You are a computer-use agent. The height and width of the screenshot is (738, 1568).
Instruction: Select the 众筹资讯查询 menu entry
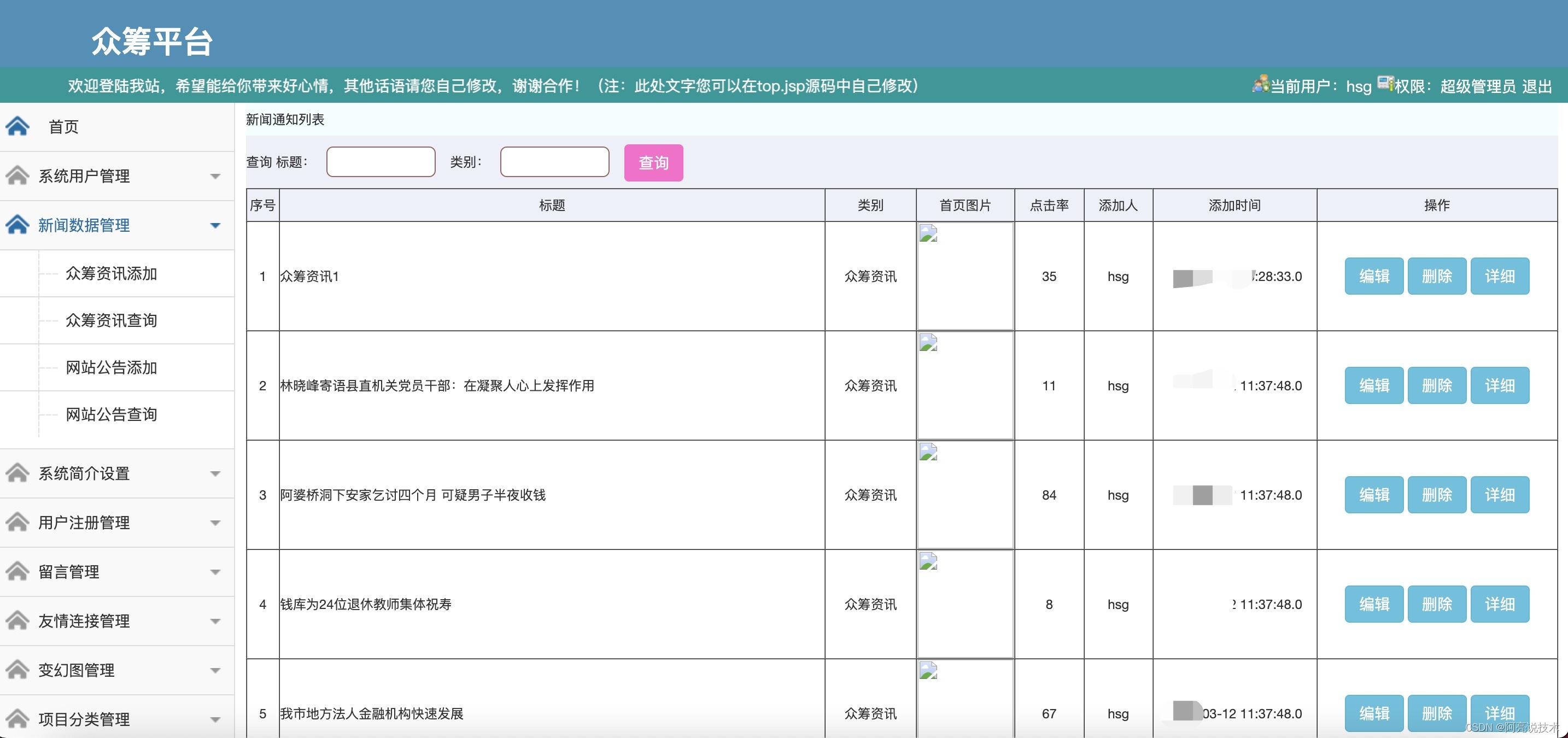click(112, 321)
